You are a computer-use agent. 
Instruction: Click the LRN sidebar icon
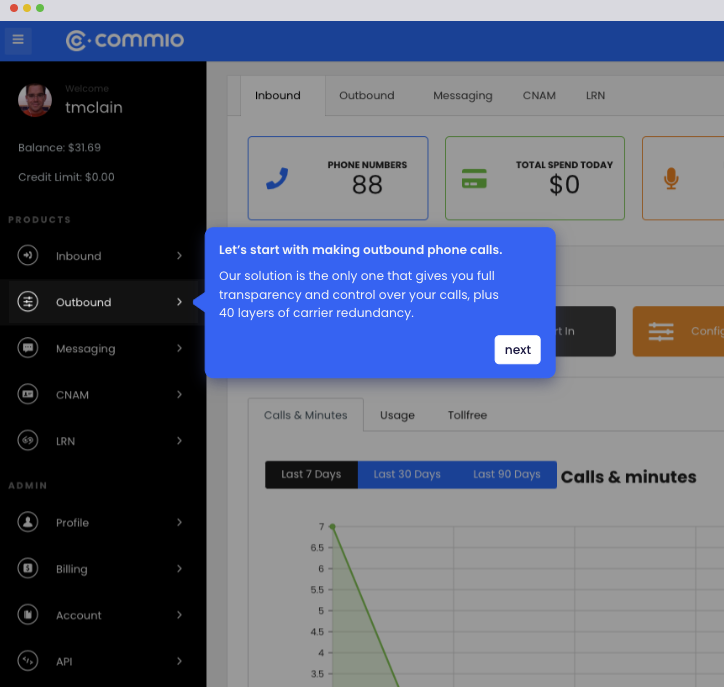[28, 440]
